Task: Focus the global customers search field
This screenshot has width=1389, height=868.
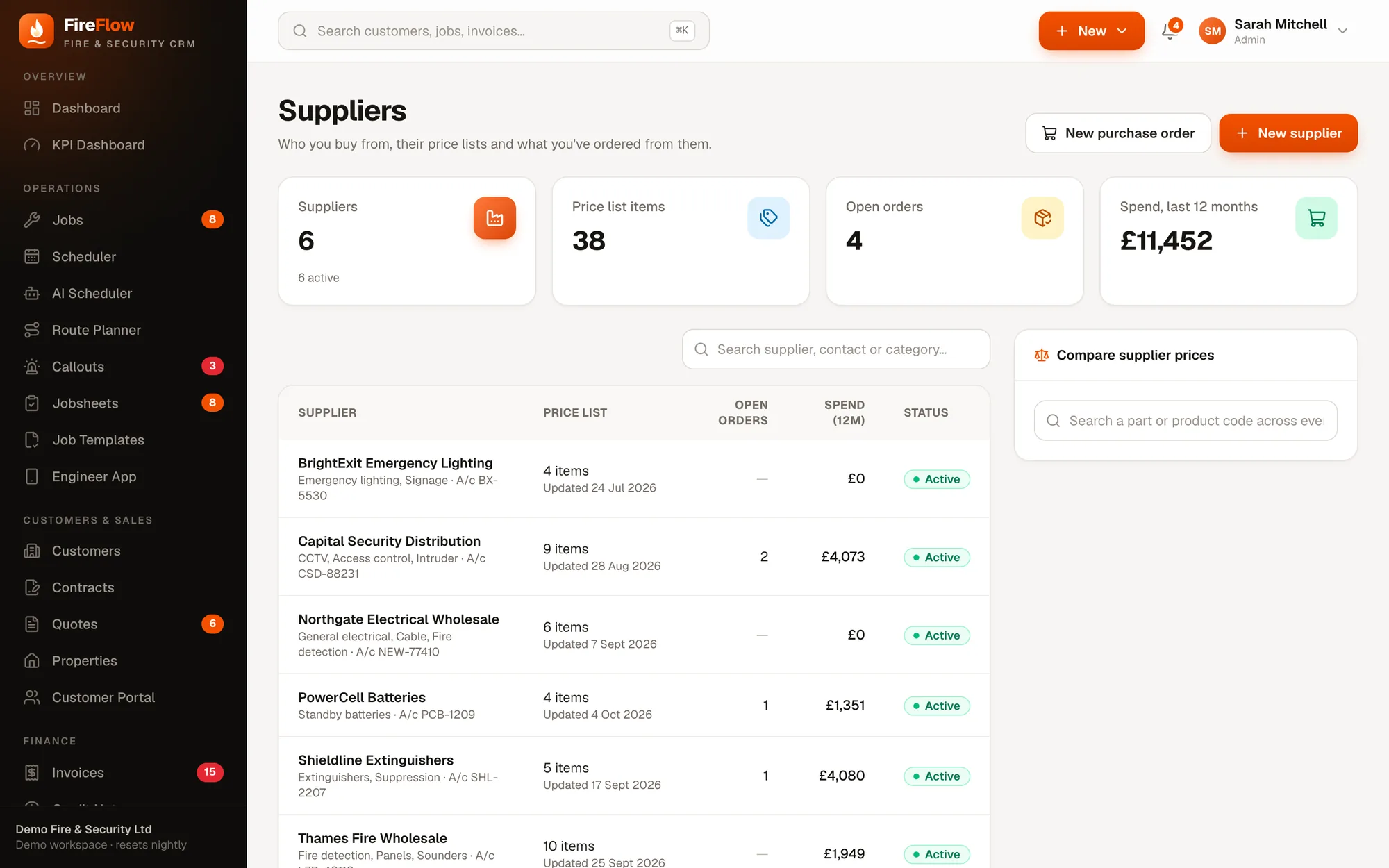Action: point(494,31)
